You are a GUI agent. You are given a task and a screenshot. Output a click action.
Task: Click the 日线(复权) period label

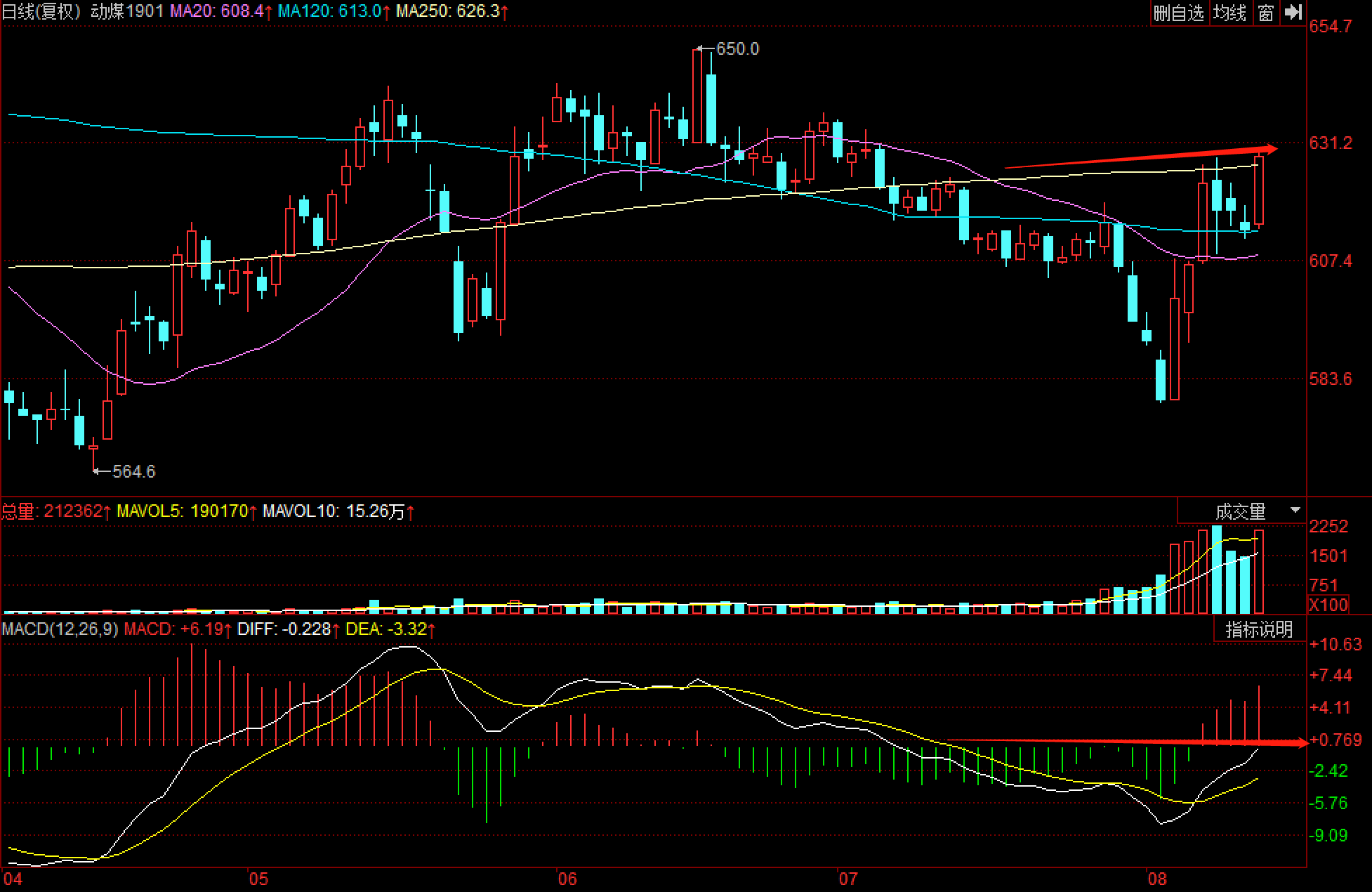tap(42, 11)
